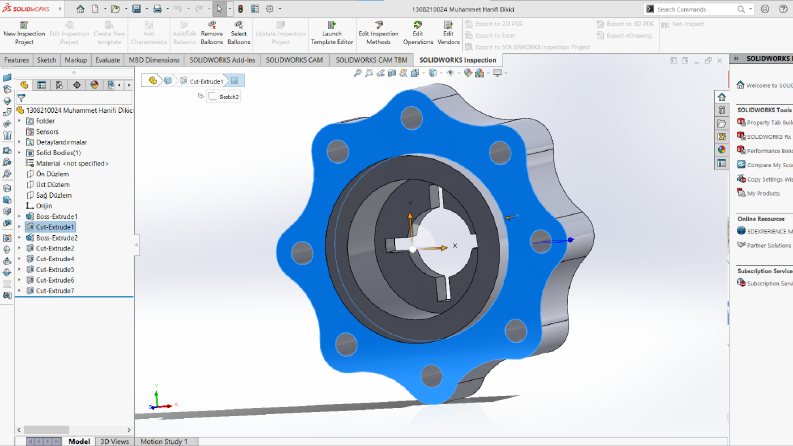Click the help question mark icon
Image resolution: width=793 pixels, height=446 pixels.
783,9
